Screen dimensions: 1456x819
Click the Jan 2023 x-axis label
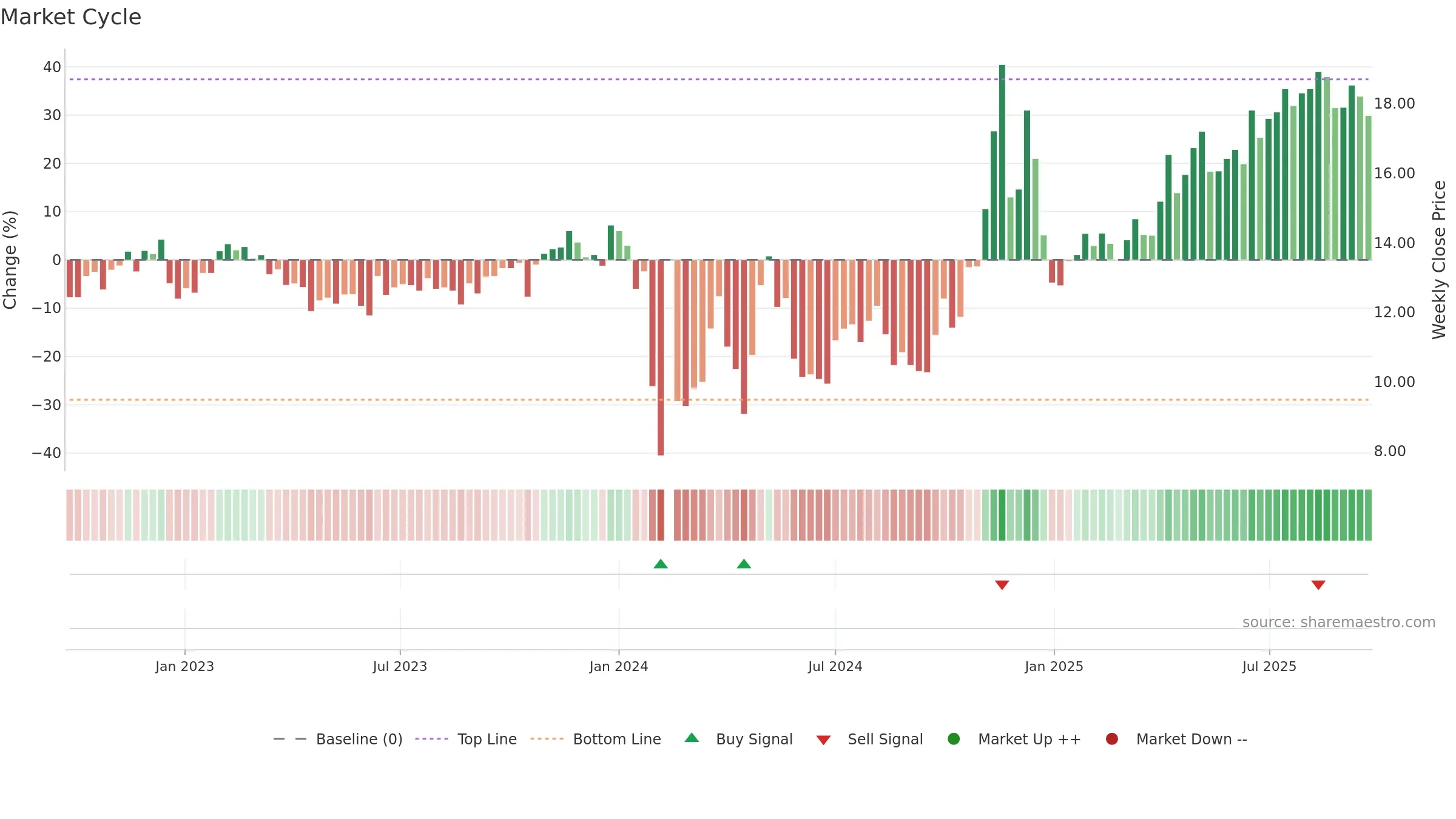click(x=184, y=667)
